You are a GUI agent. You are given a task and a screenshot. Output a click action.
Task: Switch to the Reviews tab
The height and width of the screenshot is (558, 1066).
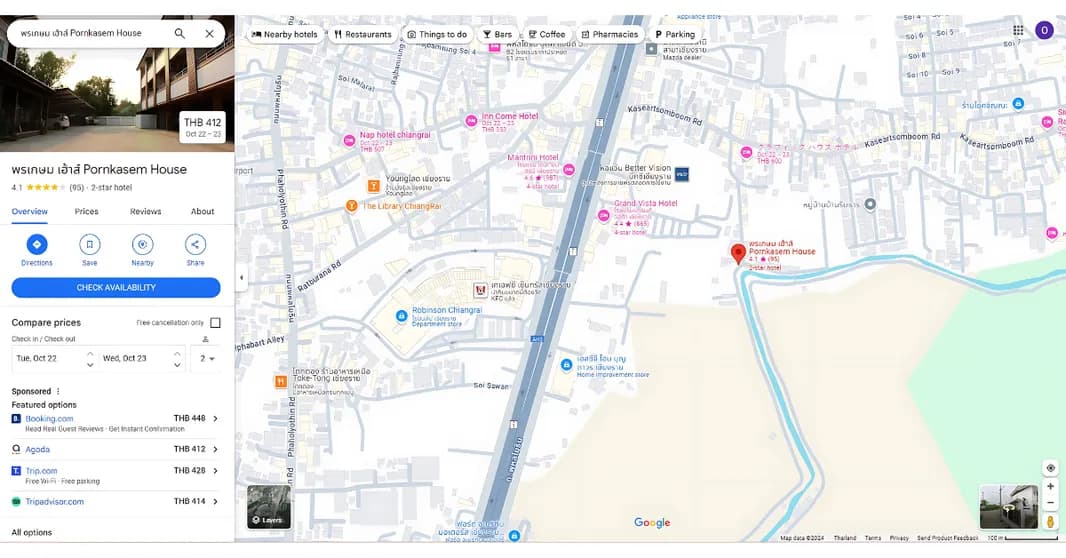point(145,211)
